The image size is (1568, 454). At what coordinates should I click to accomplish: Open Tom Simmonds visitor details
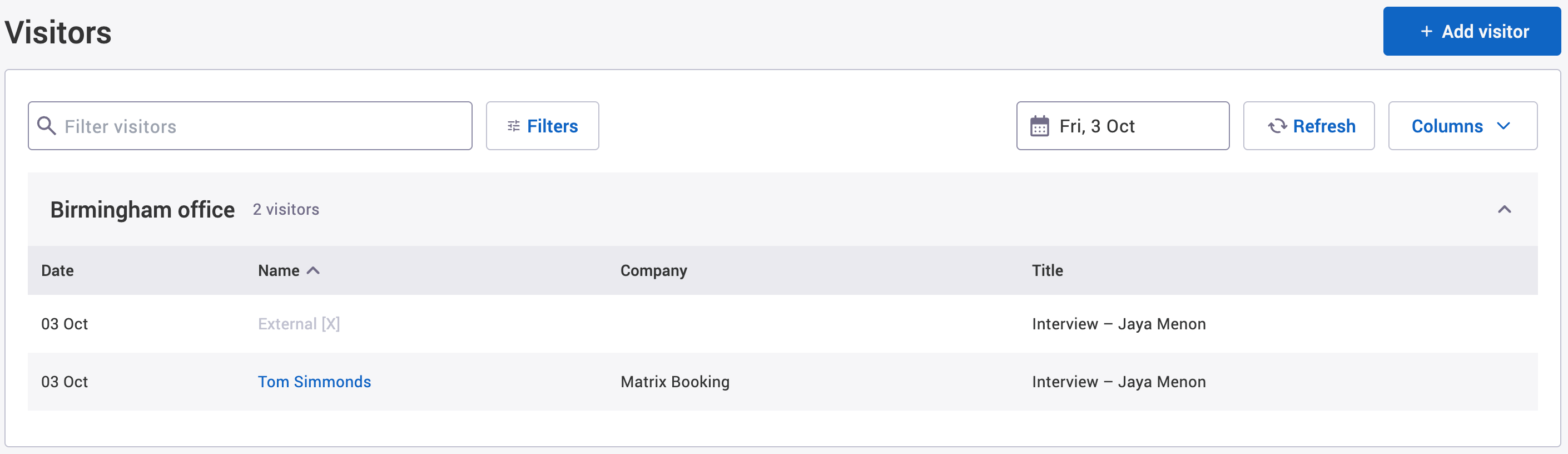[314, 382]
